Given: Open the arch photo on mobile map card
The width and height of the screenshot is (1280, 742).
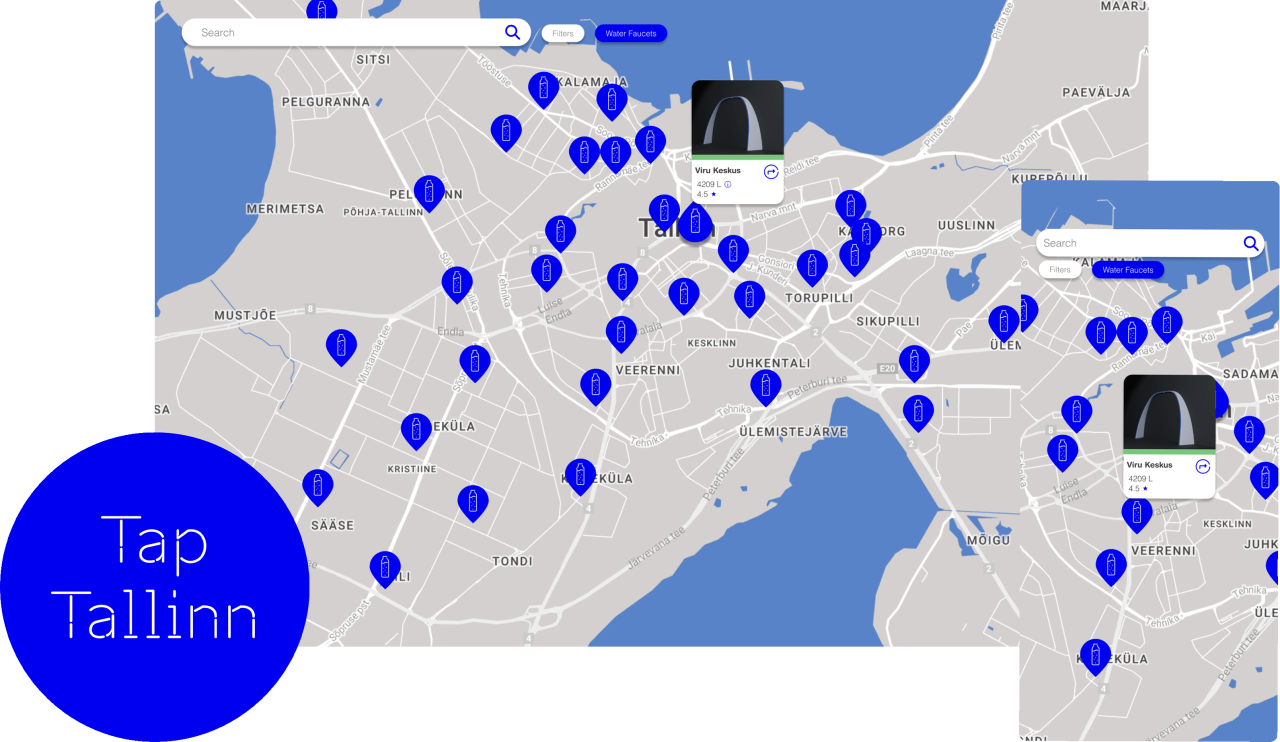Looking at the screenshot, I should 1170,412.
